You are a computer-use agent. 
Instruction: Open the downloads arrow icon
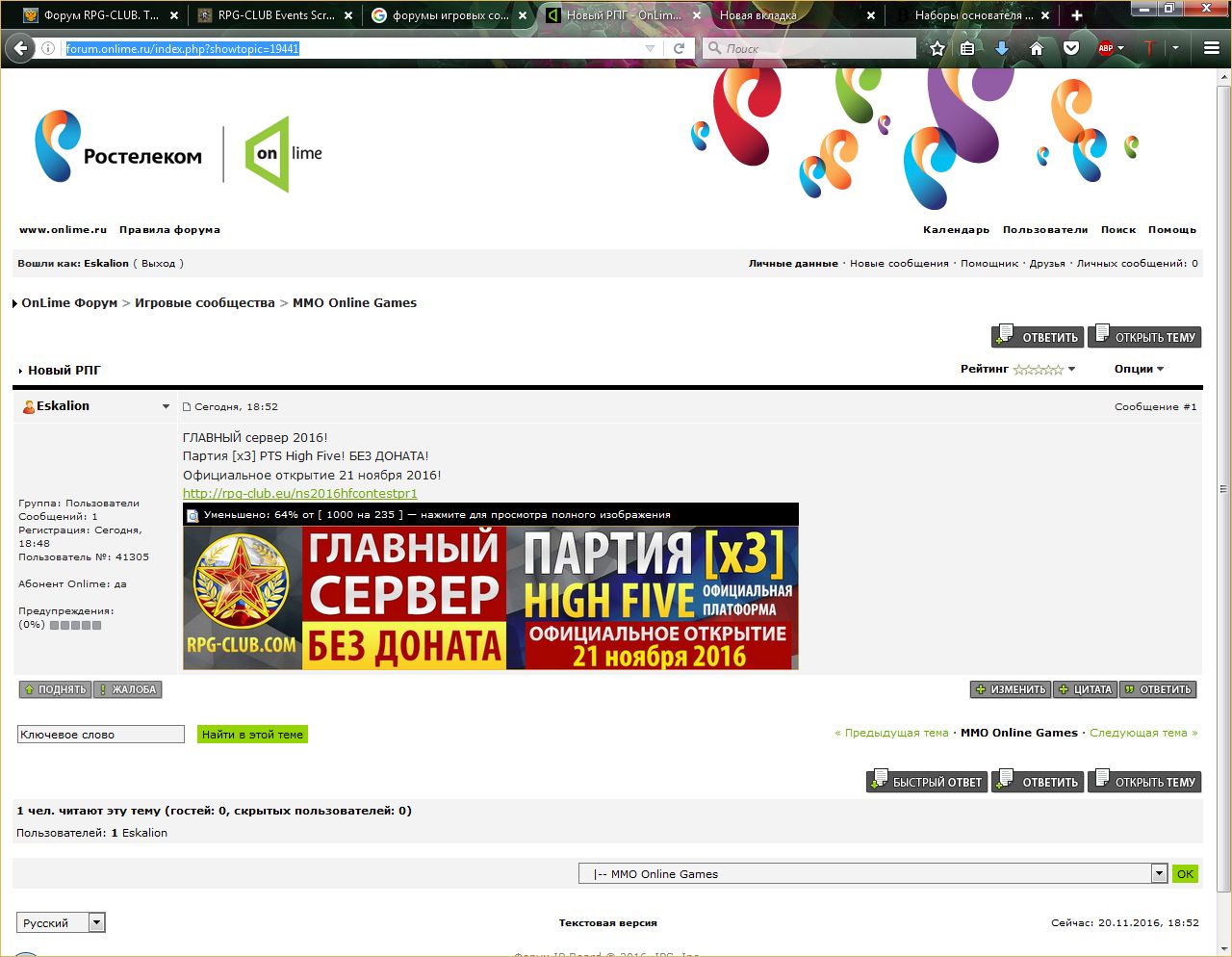1001,48
